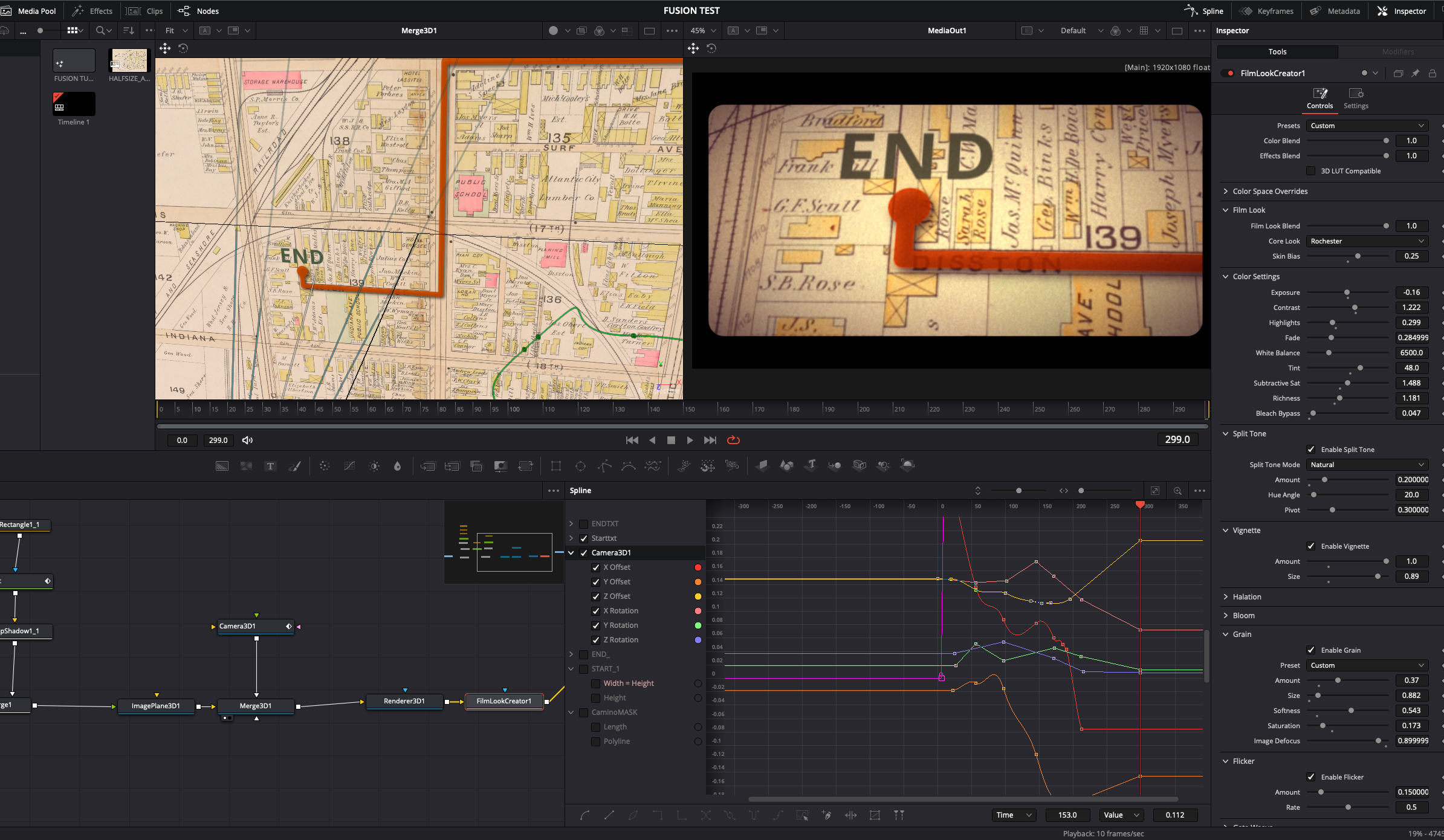Click the Stop playback button
The image size is (1444, 840).
671,441
